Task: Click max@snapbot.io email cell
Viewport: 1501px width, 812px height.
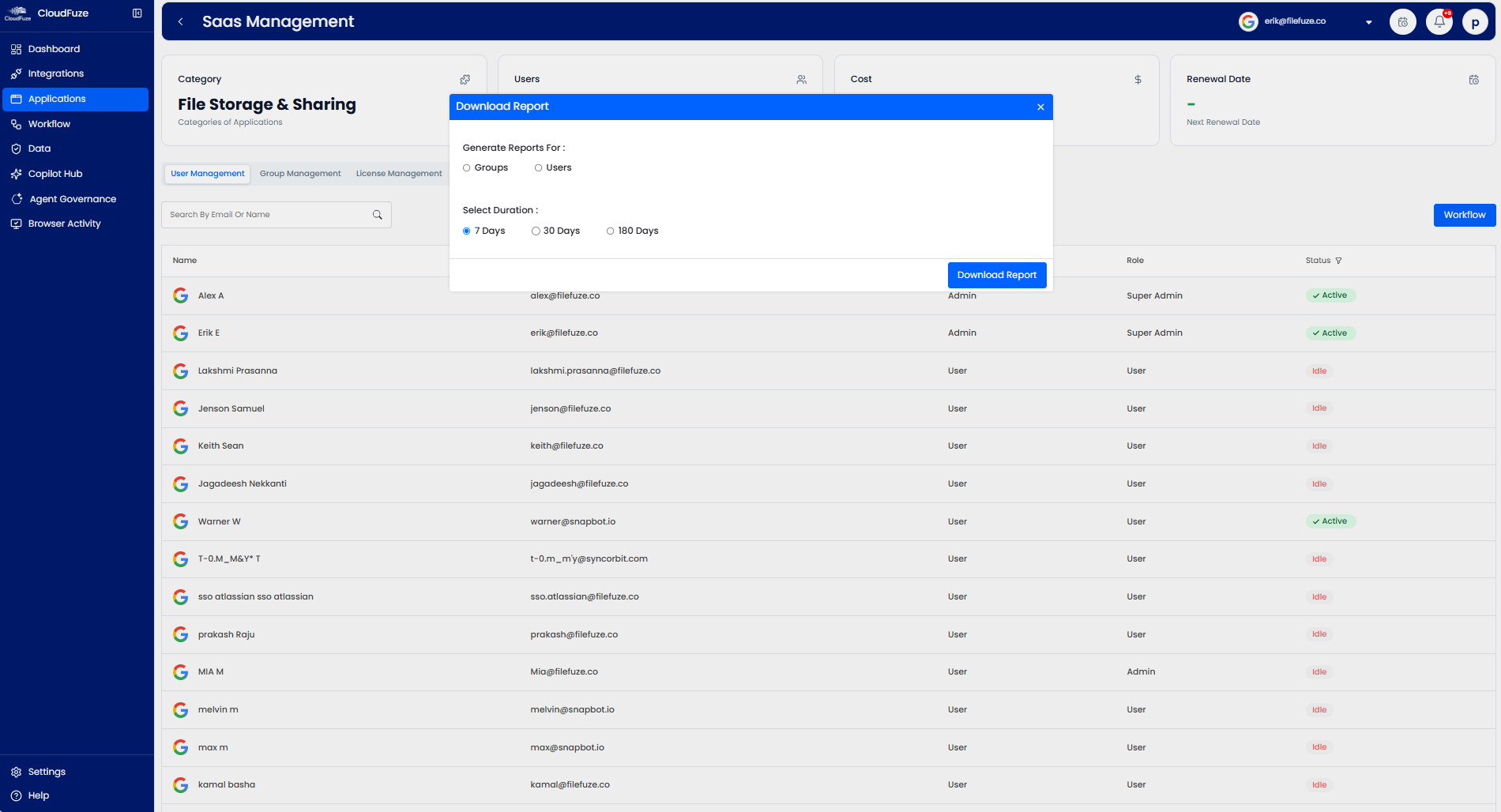Action: tap(567, 747)
